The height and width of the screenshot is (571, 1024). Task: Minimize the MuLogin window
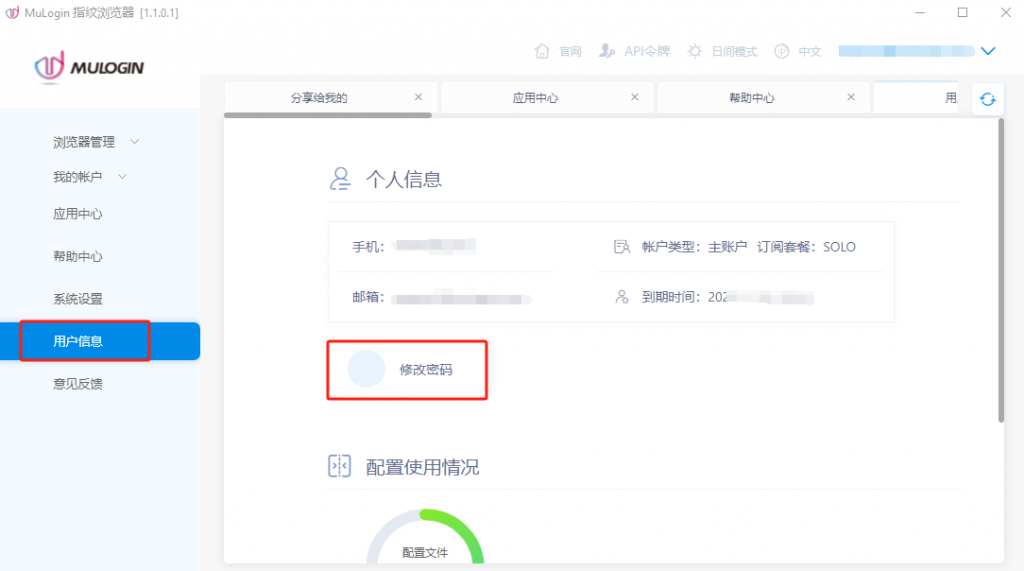pos(920,12)
